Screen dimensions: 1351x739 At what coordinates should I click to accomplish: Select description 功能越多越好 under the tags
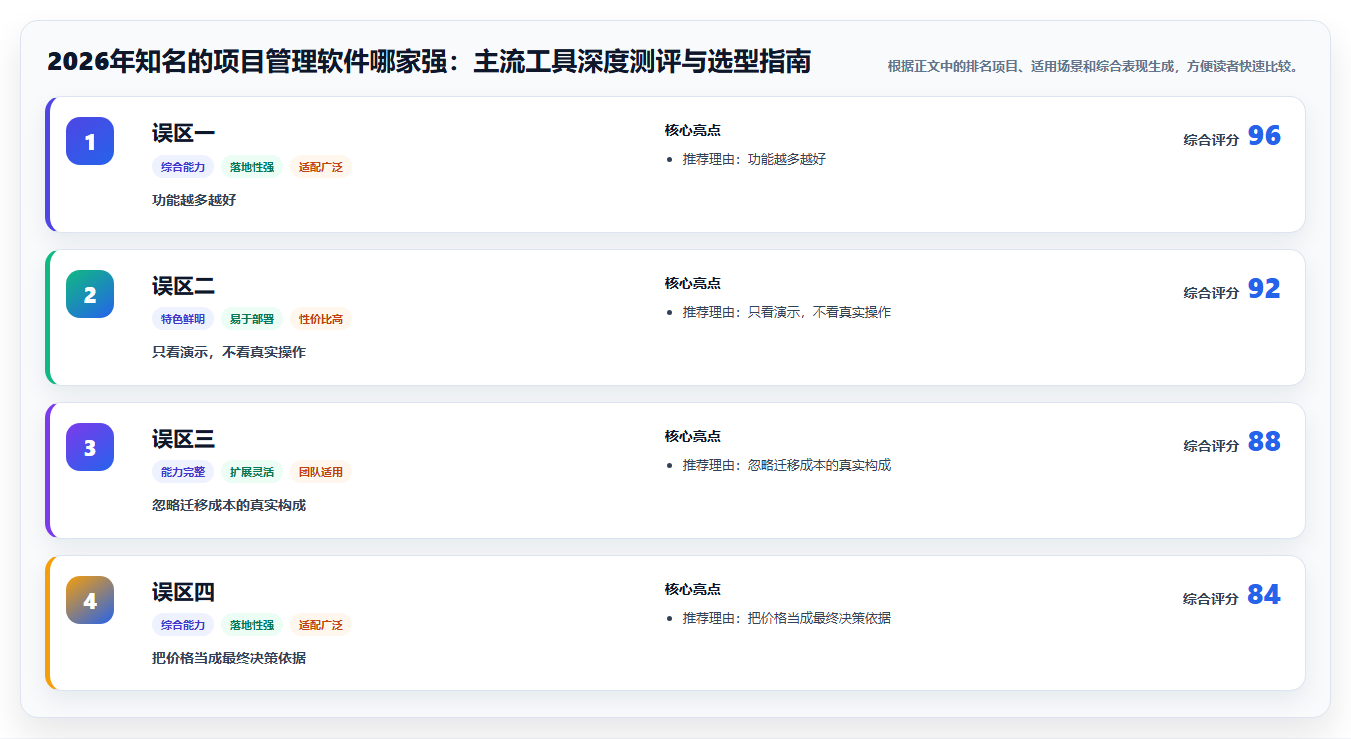coord(194,200)
